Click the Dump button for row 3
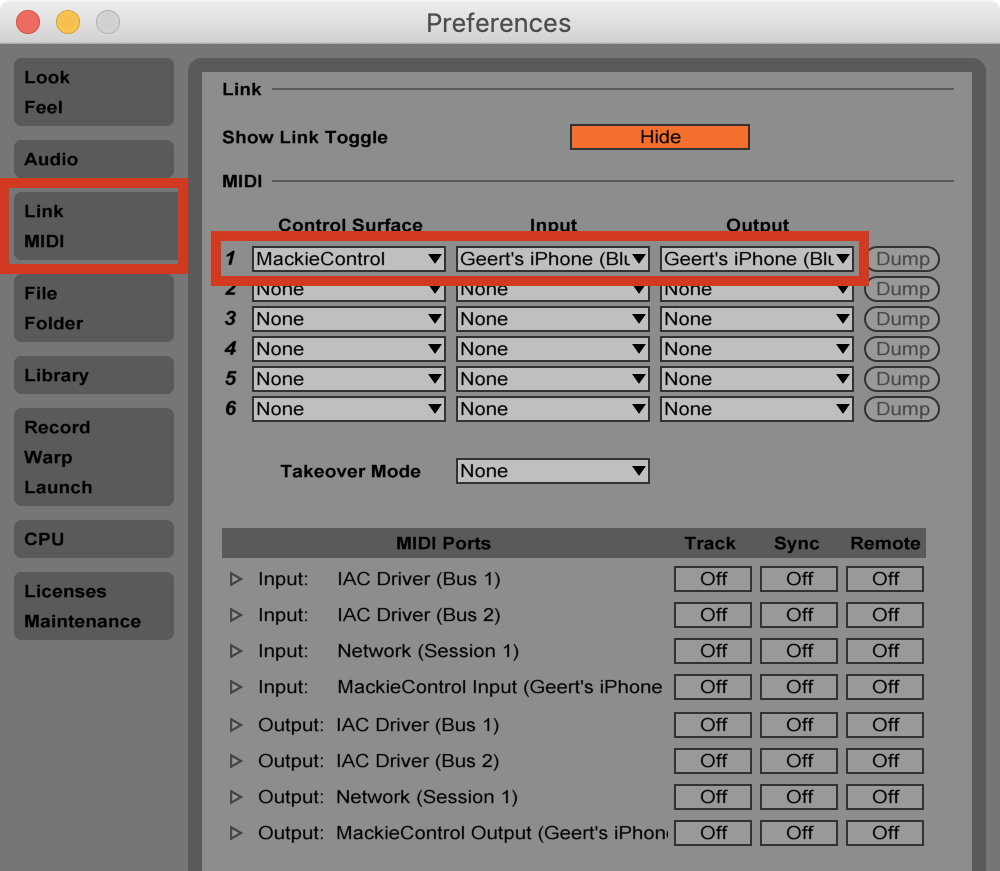The image size is (1000, 871). tap(902, 319)
